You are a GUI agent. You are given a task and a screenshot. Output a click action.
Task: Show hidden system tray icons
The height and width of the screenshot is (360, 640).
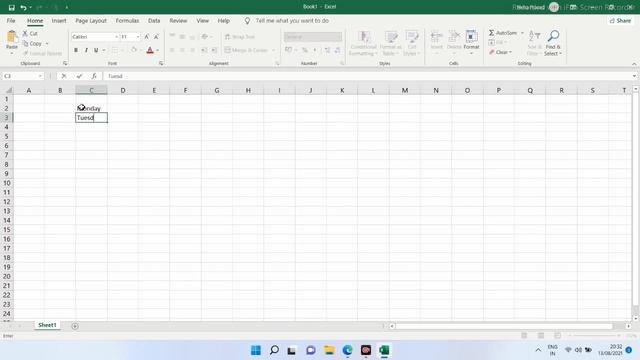[x=538, y=350]
